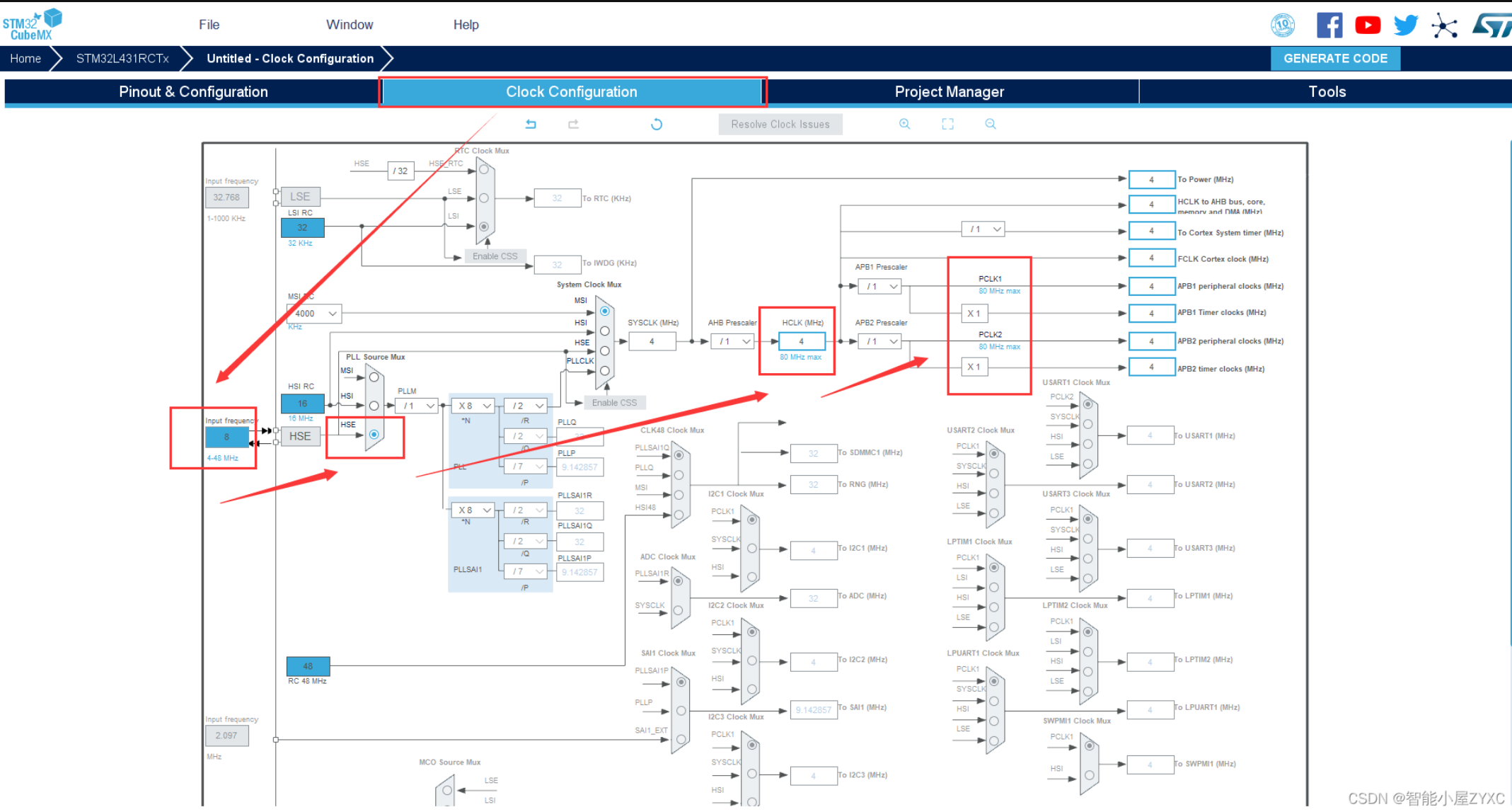Open the APB1 Prescaler dropdown
The image size is (1512, 812).
tap(879, 286)
